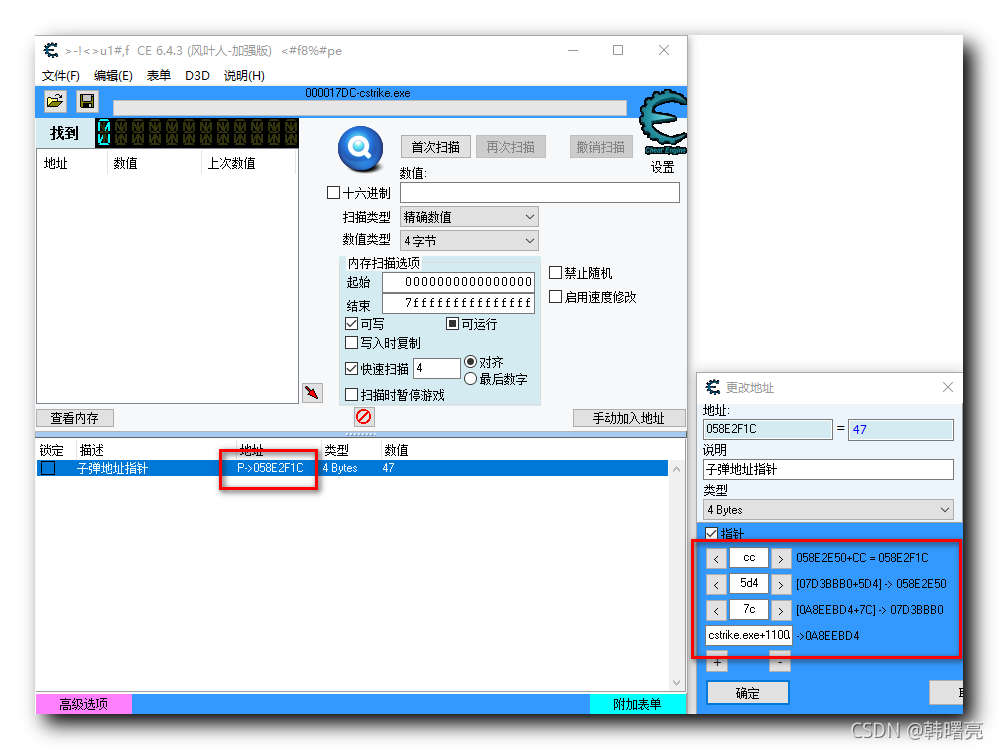Click the Cheat Engine title bar icon
998x749 pixels.
51,50
